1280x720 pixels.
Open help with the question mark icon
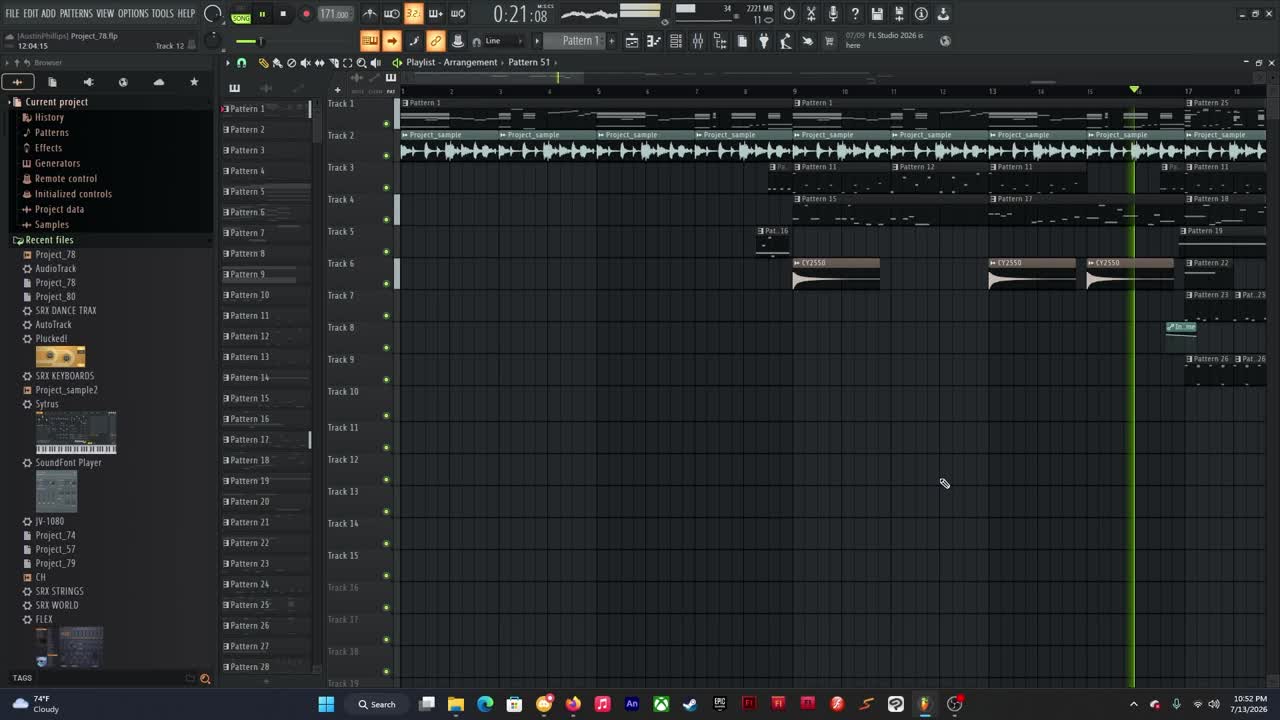(855, 14)
